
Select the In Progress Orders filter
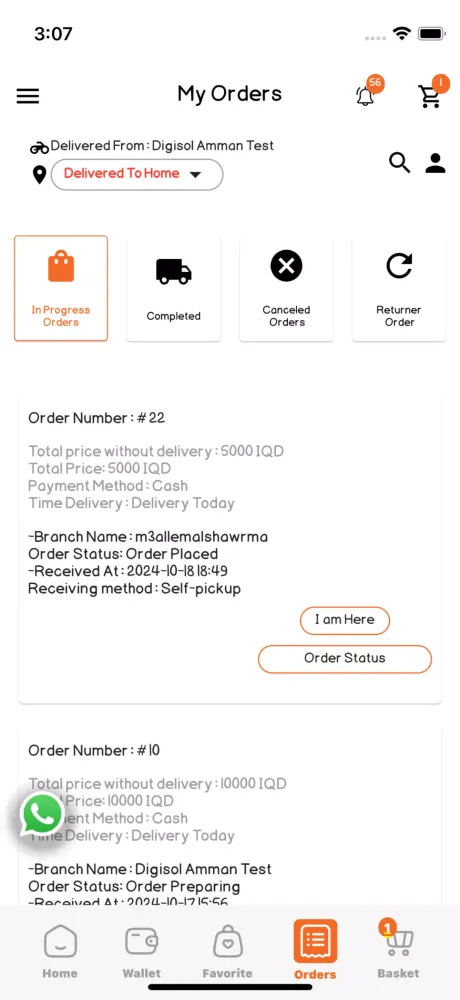61,288
